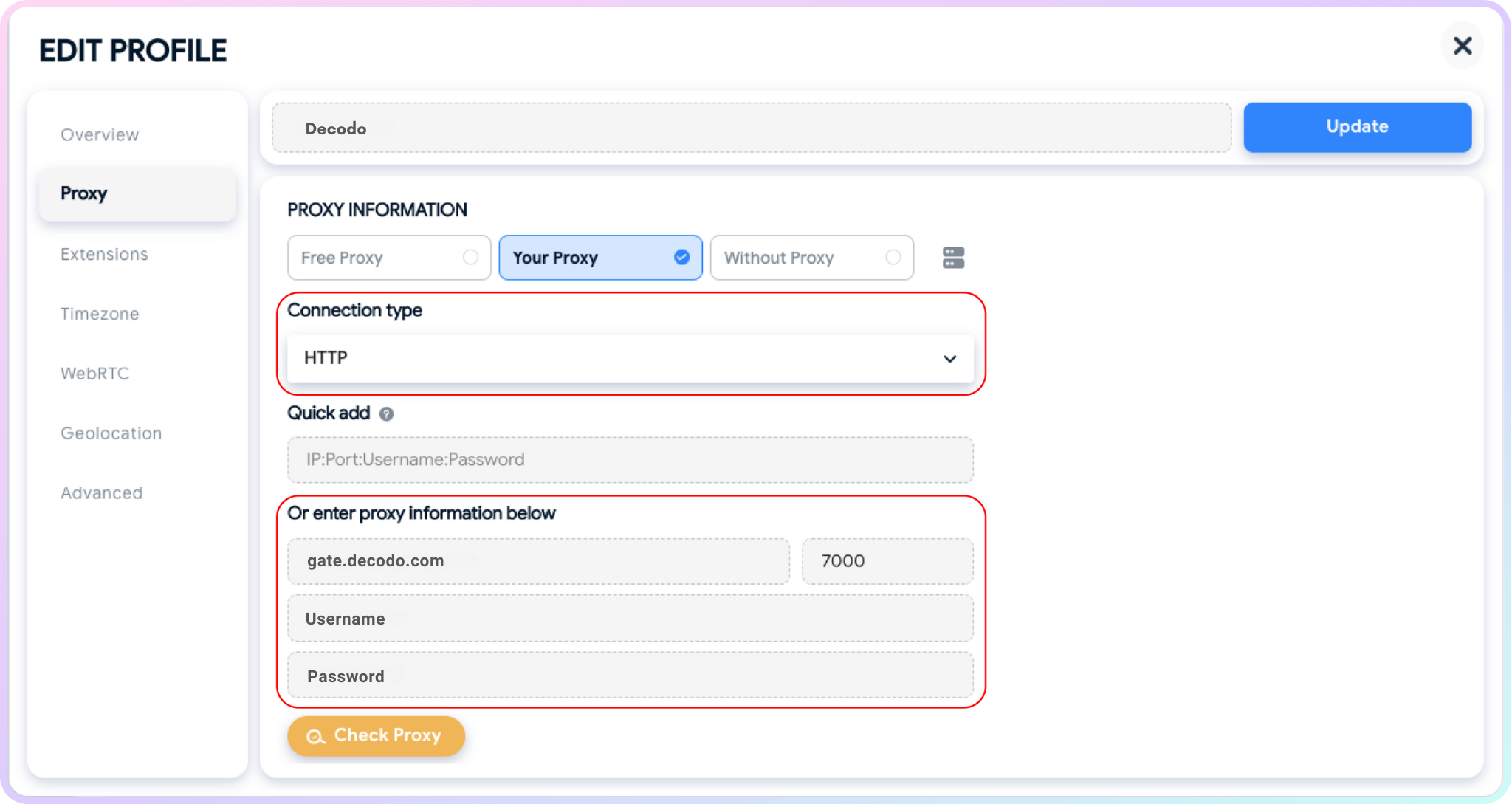Click the Quick add IP:Port input field

(630, 459)
